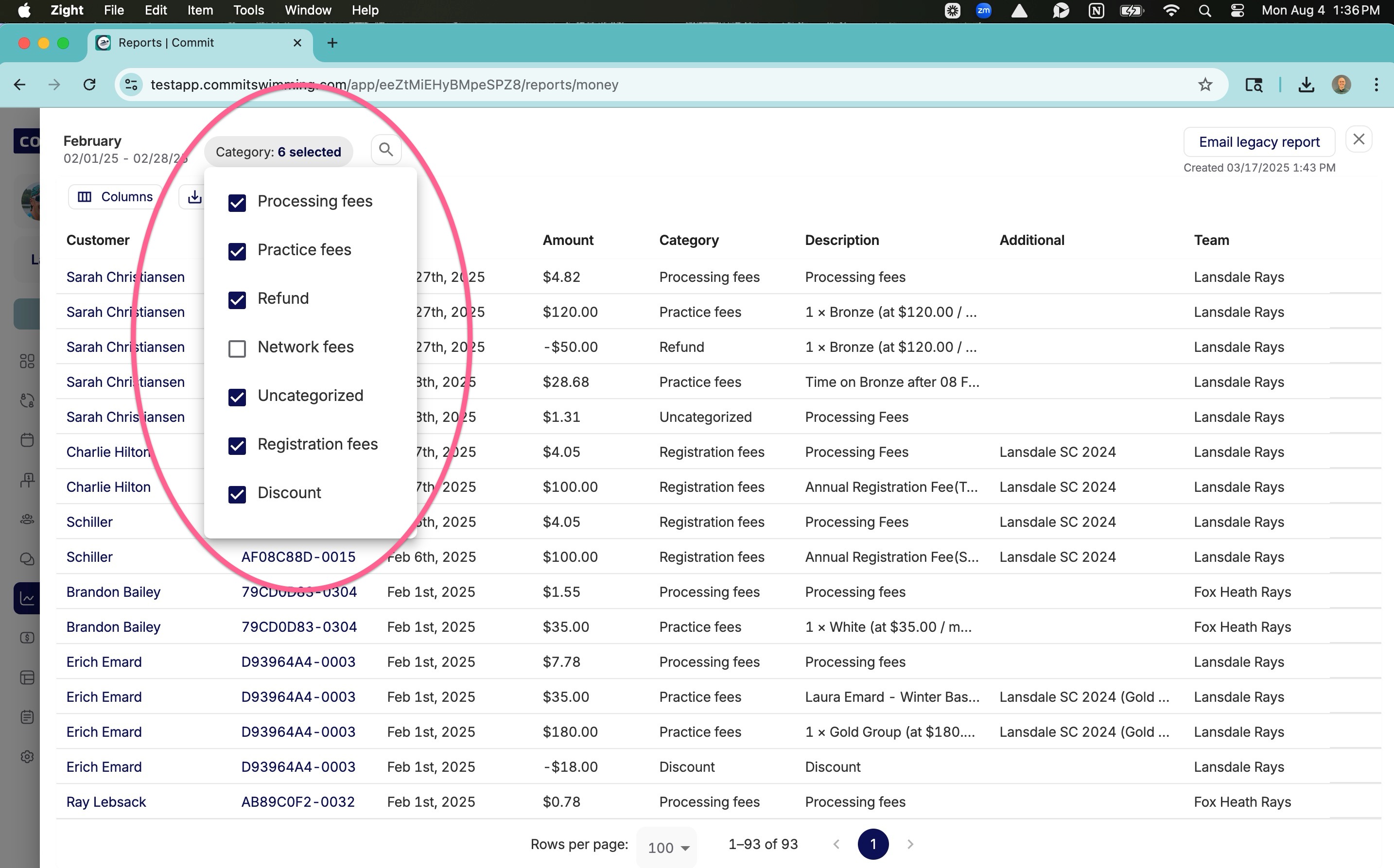Open the Window menu in menu bar
The image size is (1394, 868).
[x=308, y=10]
